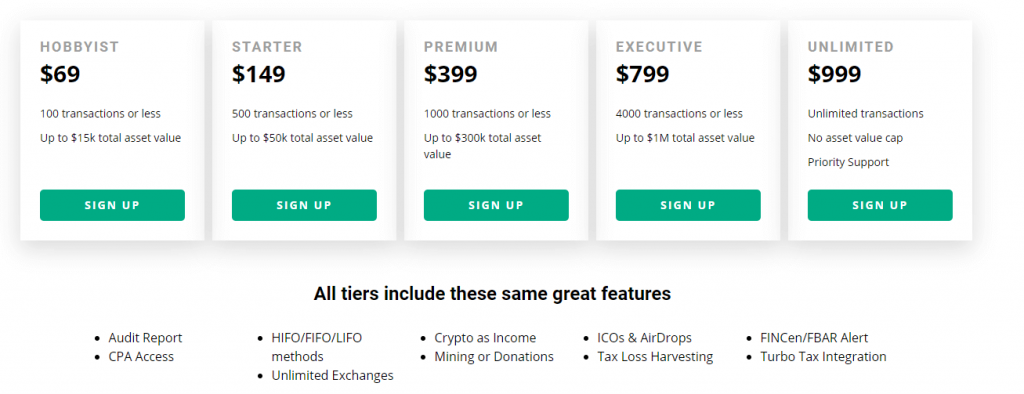The height and width of the screenshot is (394, 1024).
Task: Click Sign Up under the Starter plan
Action: [x=304, y=205]
